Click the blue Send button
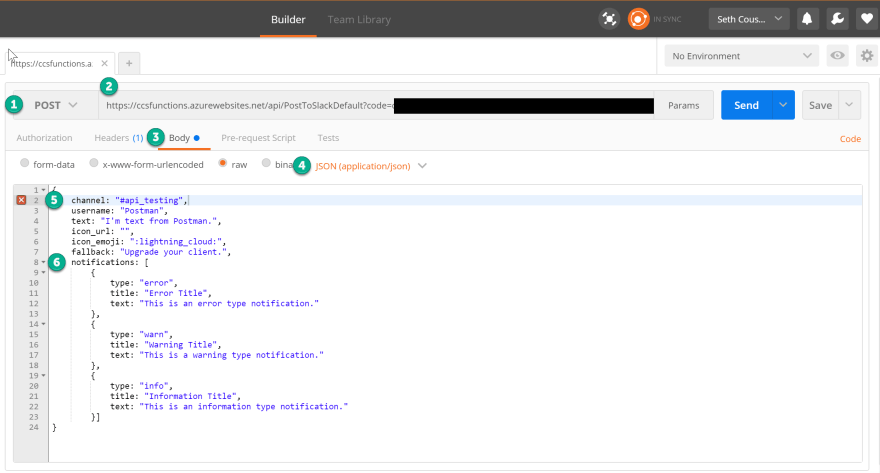 coord(746,105)
